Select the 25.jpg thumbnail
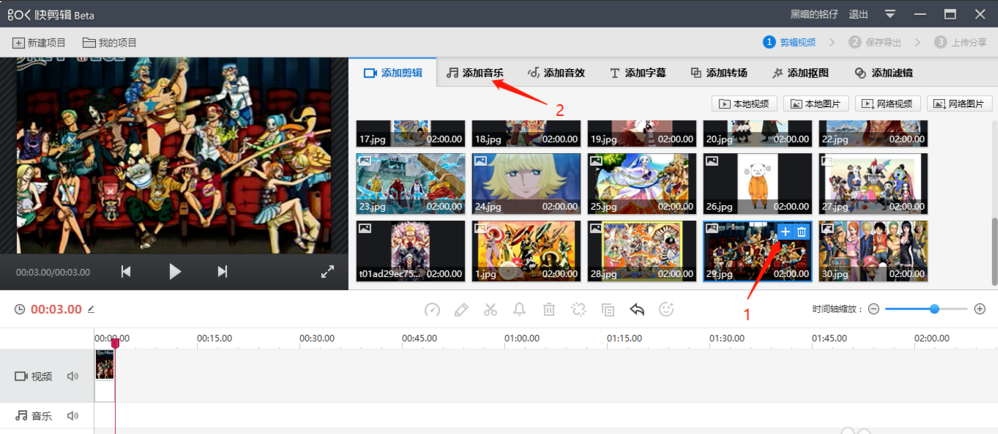The image size is (998, 434). (x=642, y=183)
